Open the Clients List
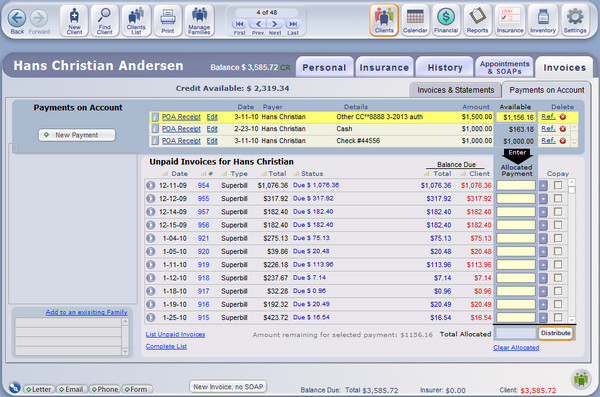The width and height of the screenshot is (600, 397). [136, 21]
